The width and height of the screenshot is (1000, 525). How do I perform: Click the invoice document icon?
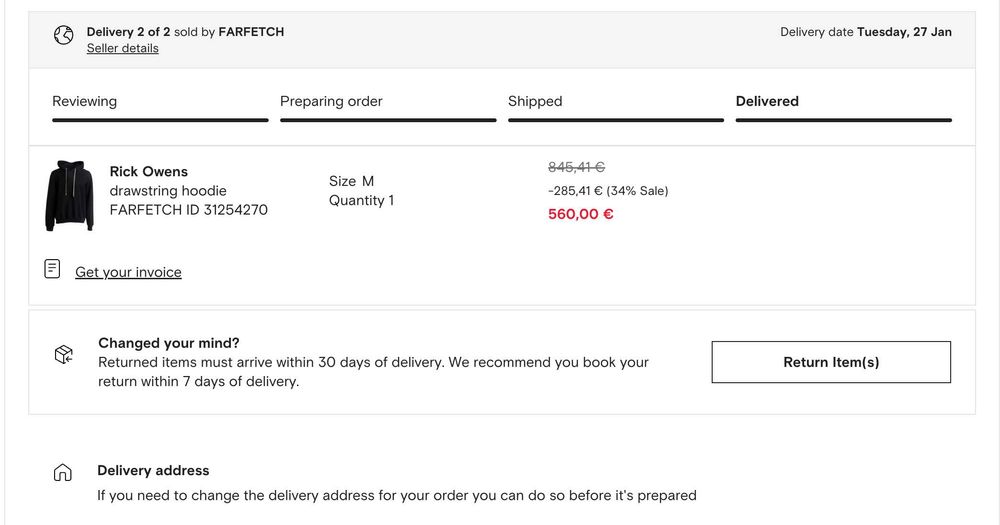[x=52, y=269]
